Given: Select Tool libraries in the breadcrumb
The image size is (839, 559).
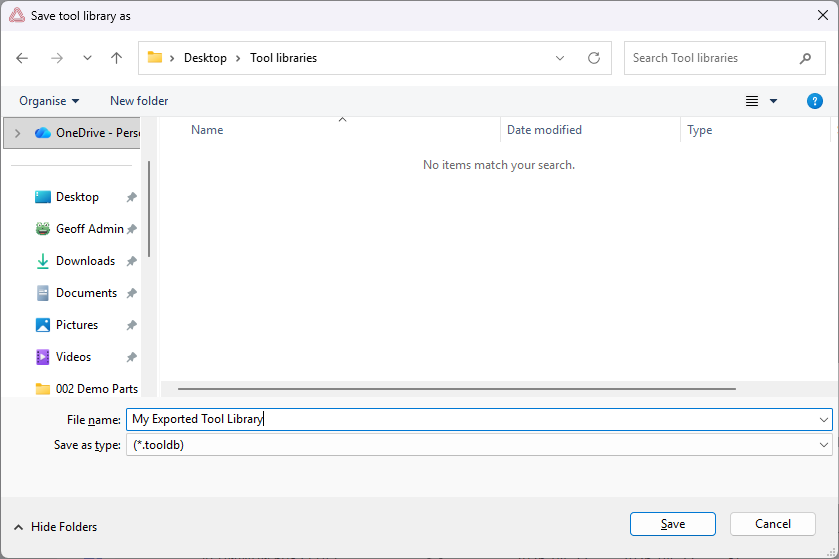Looking at the screenshot, I should click(284, 58).
